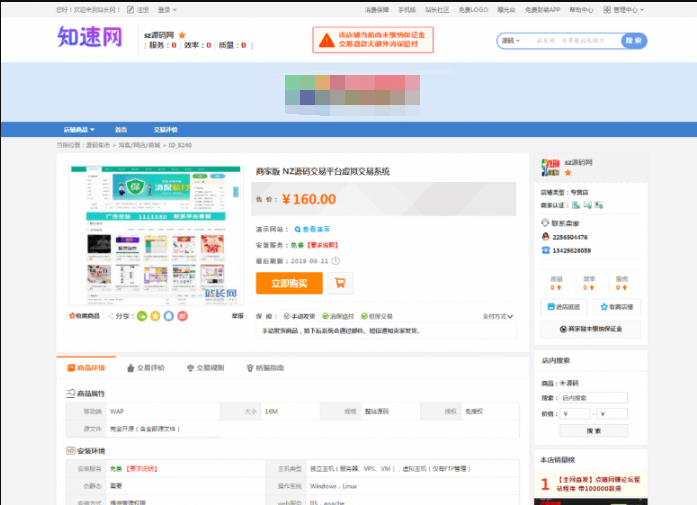Click the orange 立即购买 buy now button

[289, 283]
